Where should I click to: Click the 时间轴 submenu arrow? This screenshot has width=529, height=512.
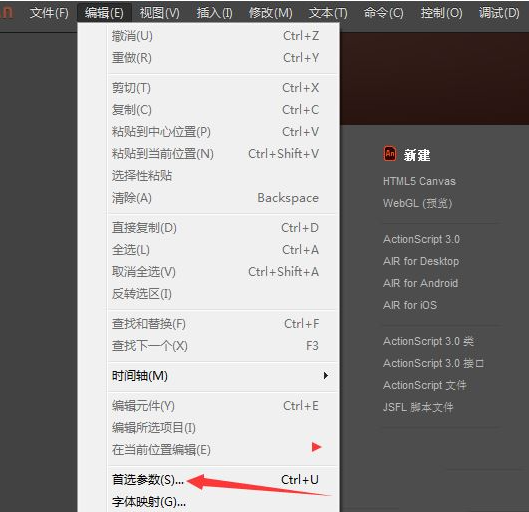pyautogui.click(x=326, y=375)
